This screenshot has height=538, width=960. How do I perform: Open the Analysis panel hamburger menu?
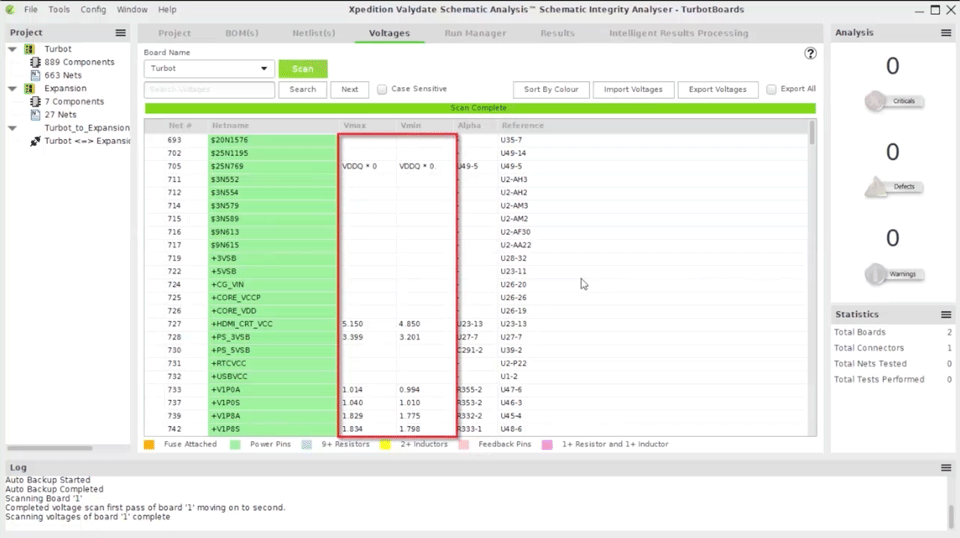[946, 33]
